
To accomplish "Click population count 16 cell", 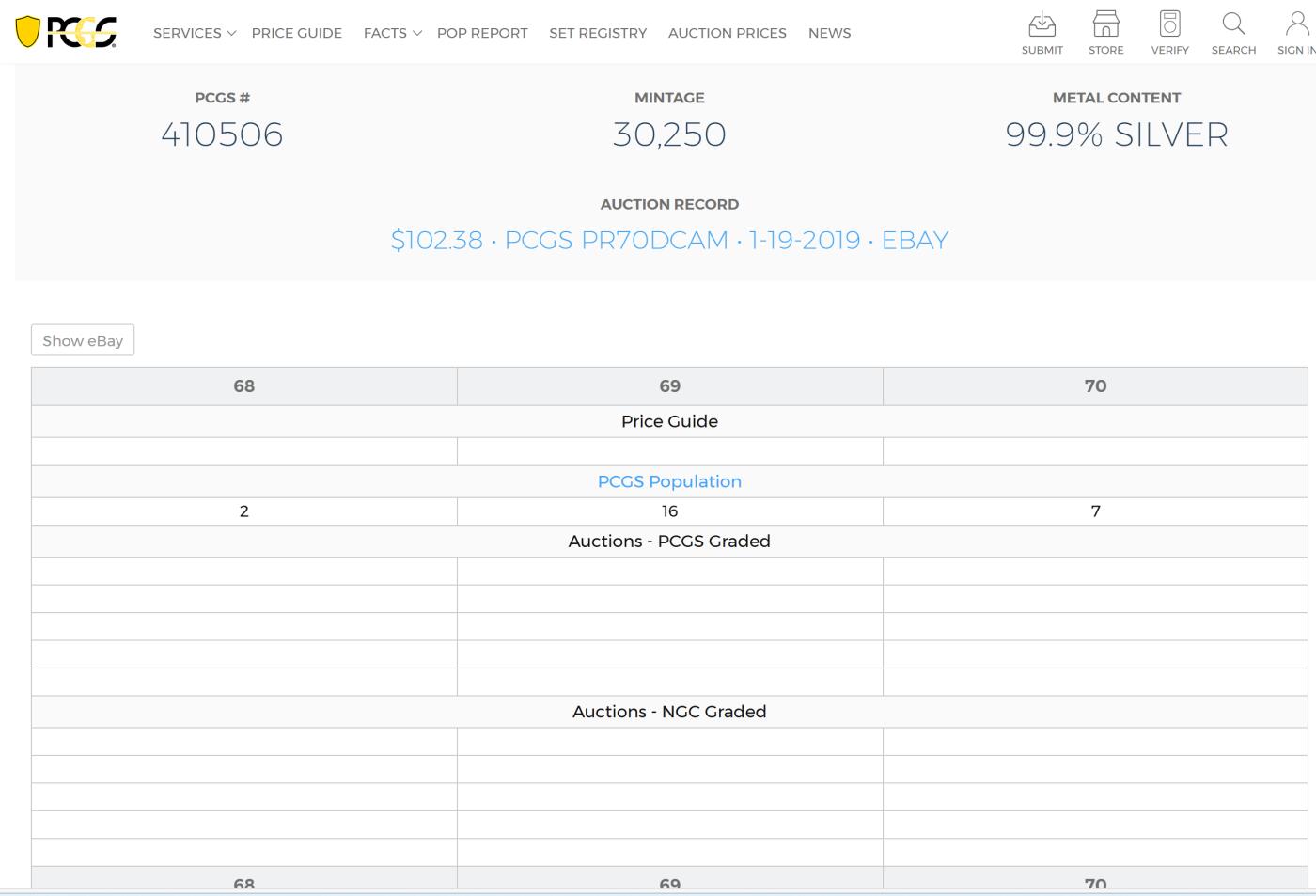I will [669, 511].
